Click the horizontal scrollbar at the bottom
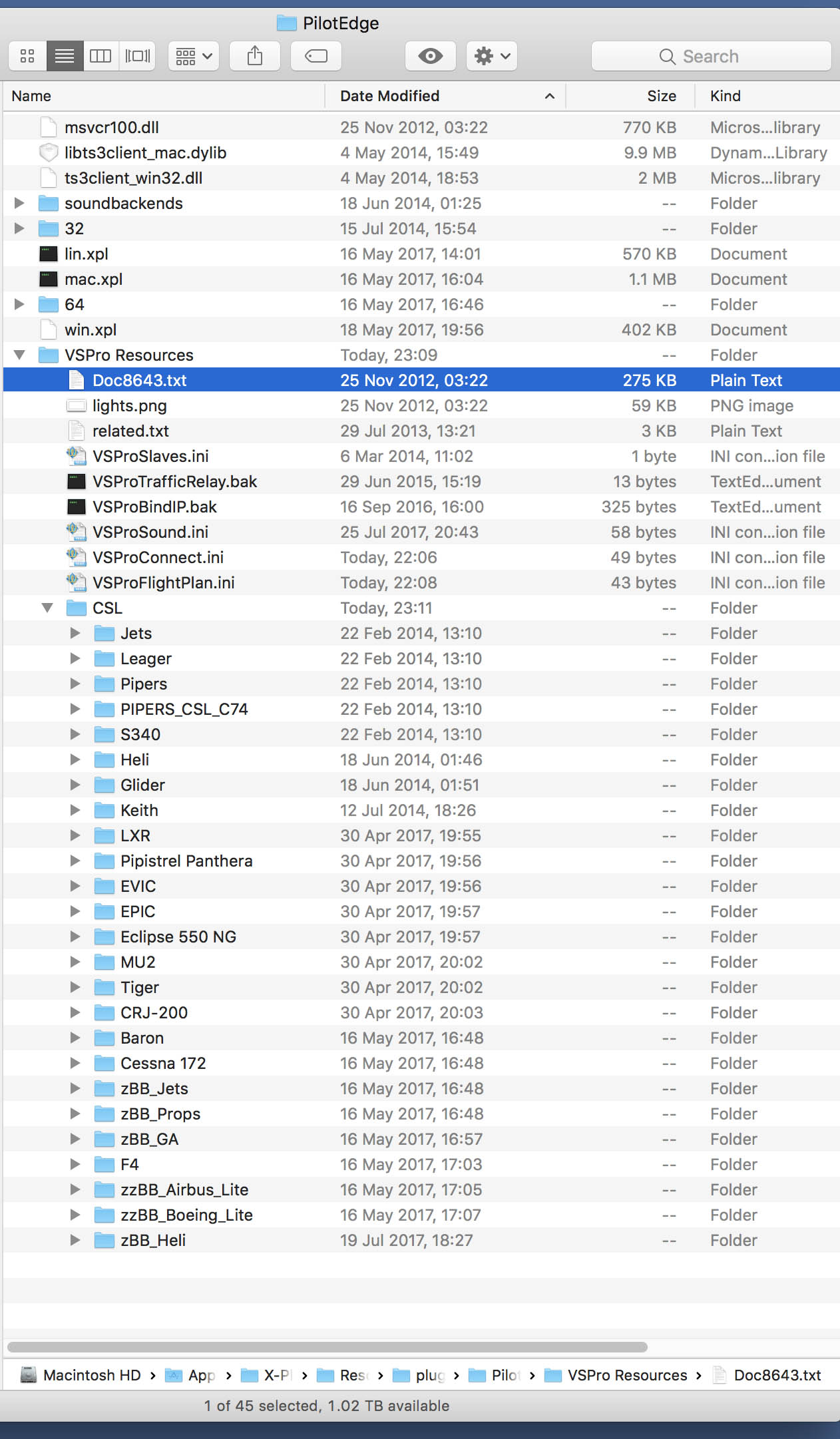The height and width of the screenshot is (1439, 840). point(327,1347)
